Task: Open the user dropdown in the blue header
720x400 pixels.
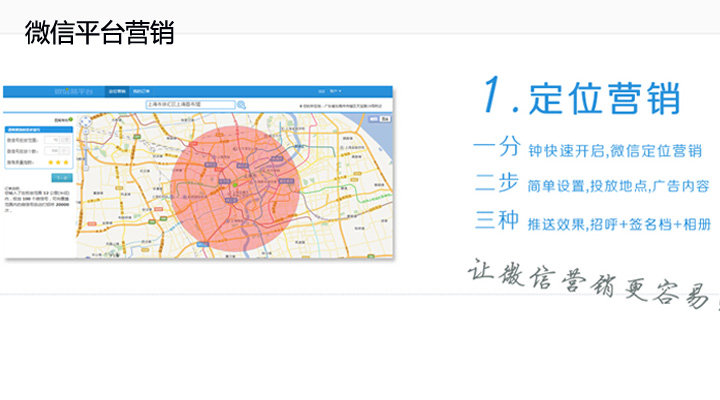Action: click(x=336, y=91)
